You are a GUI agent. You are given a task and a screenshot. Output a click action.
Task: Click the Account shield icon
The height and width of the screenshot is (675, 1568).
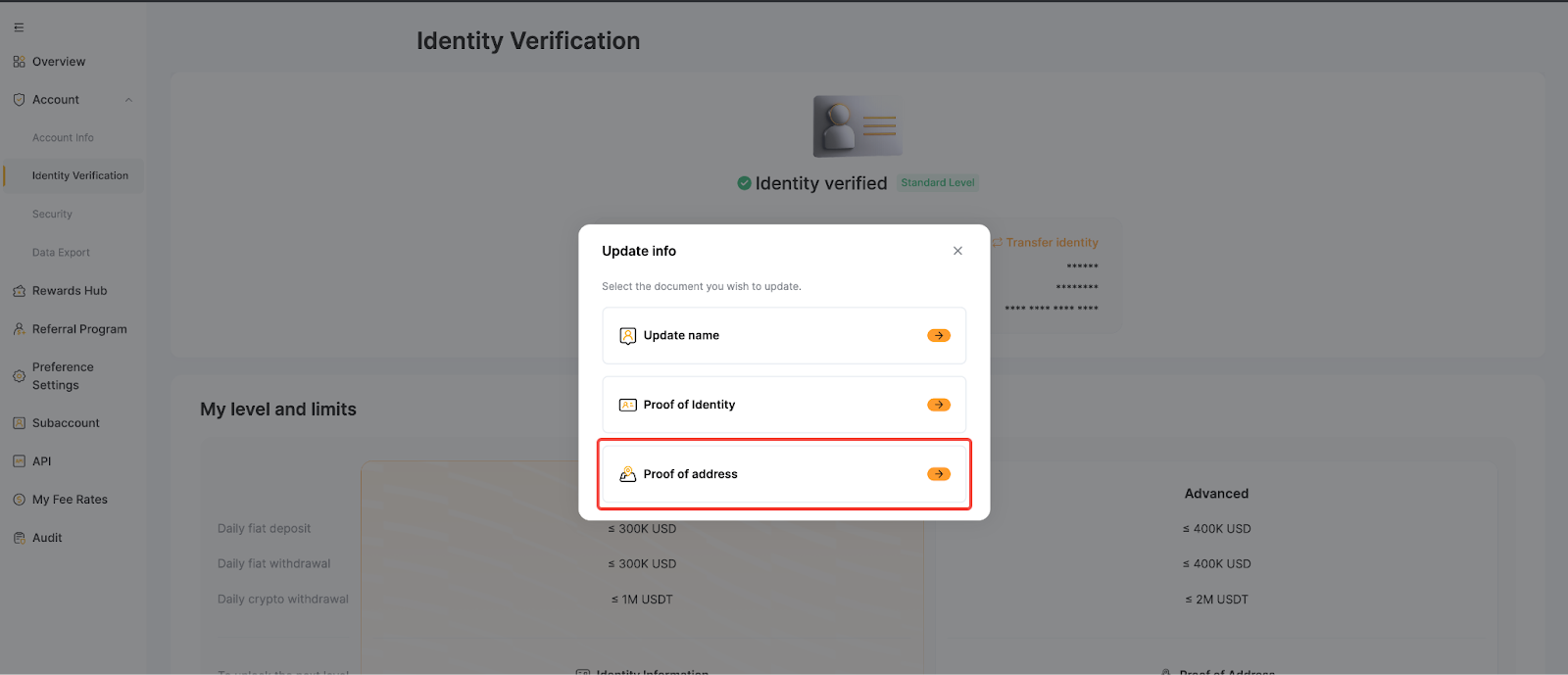[19, 100]
